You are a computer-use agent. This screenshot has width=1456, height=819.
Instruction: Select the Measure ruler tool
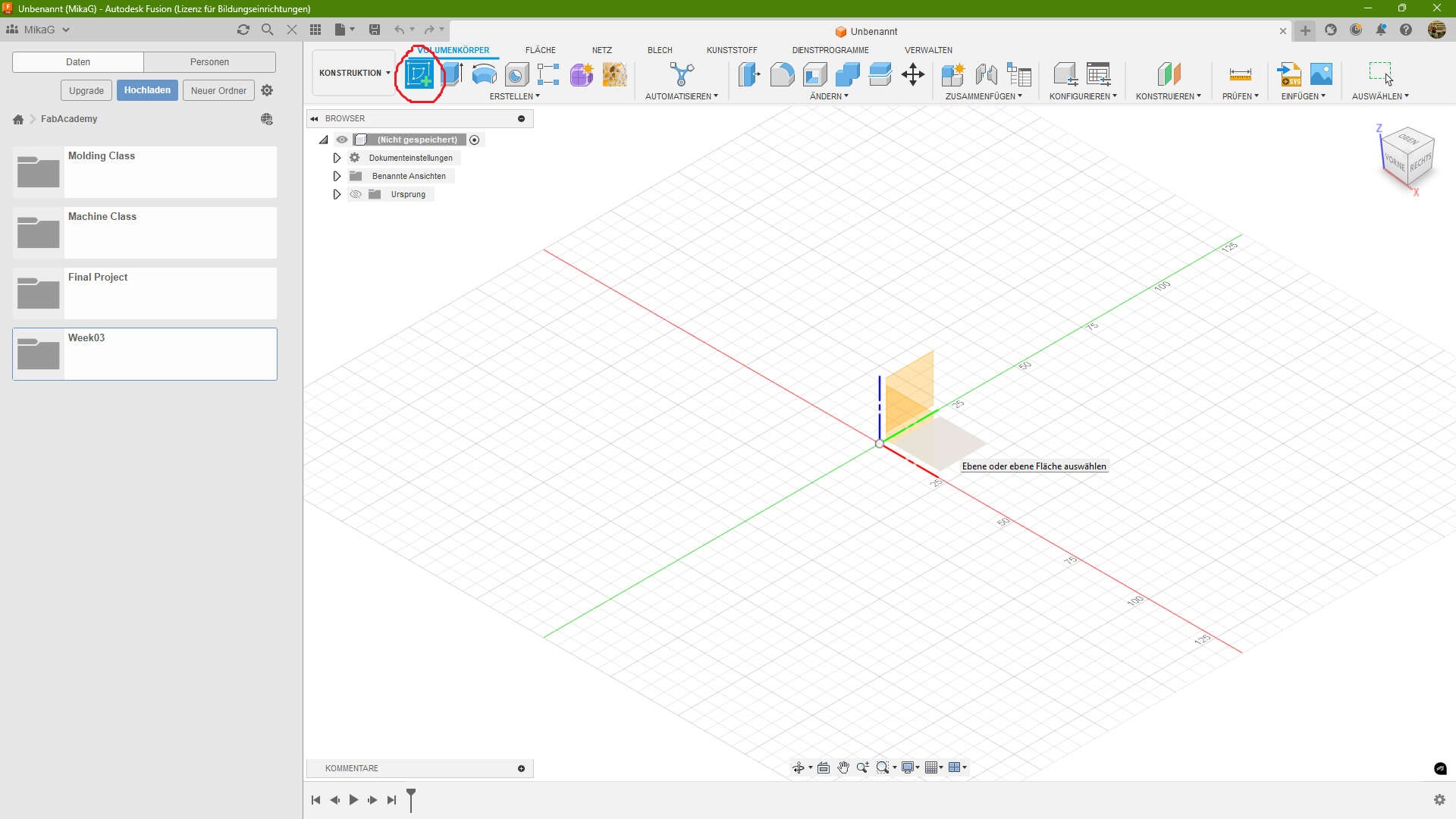[x=1241, y=74]
